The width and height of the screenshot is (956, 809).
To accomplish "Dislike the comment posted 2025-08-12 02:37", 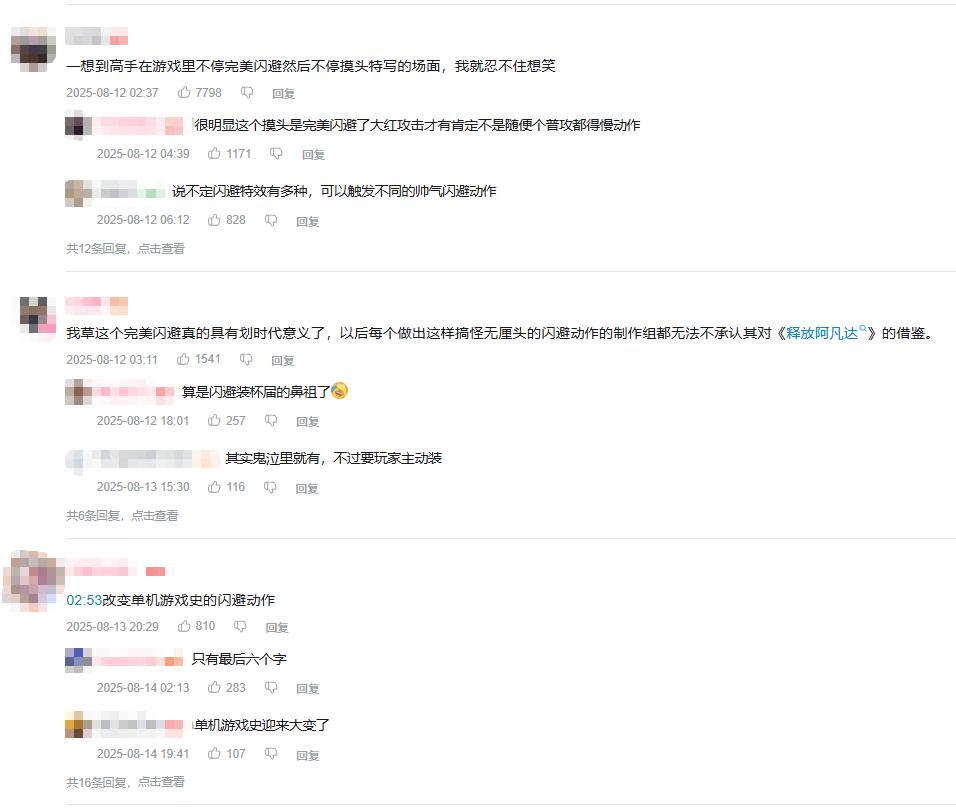I will point(247,93).
